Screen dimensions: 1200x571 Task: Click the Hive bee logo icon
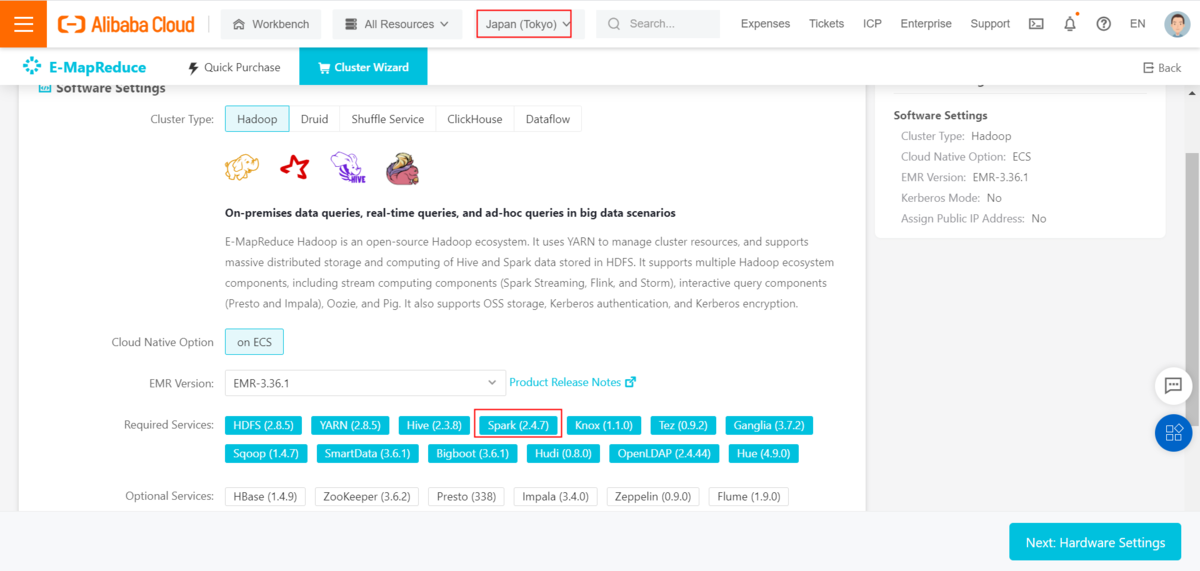pyautogui.click(x=347, y=168)
